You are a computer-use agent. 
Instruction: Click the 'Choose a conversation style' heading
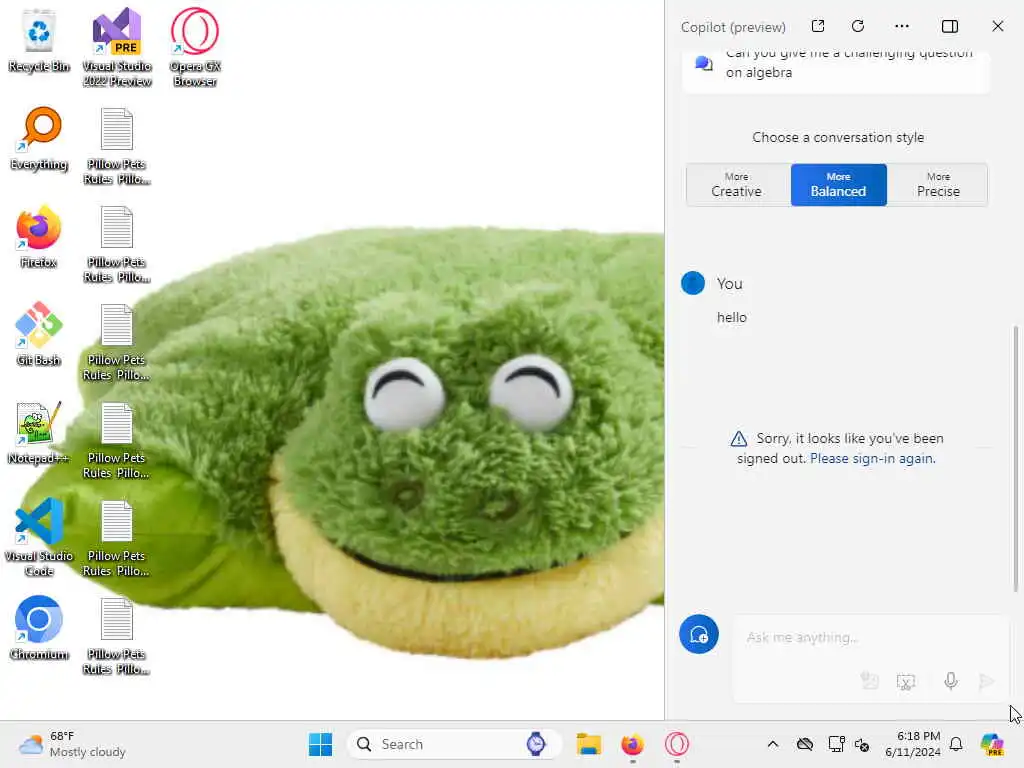click(838, 137)
